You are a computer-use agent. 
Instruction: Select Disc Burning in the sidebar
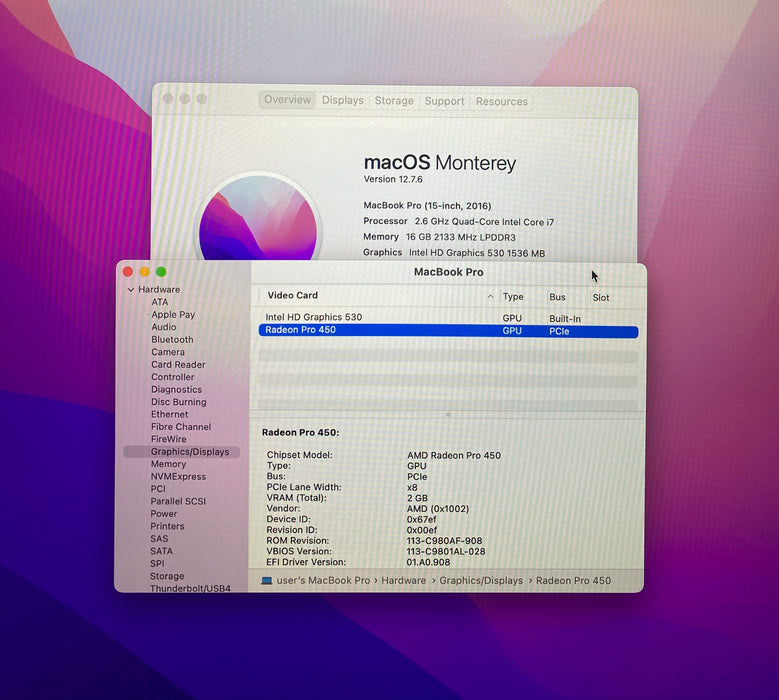[179, 402]
